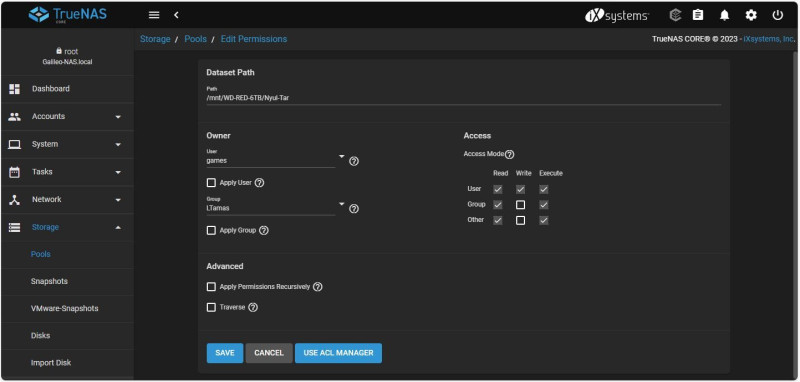The width and height of the screenshot is (800, 382).
Task: Click the SAVE button
Action: (225, 353)
